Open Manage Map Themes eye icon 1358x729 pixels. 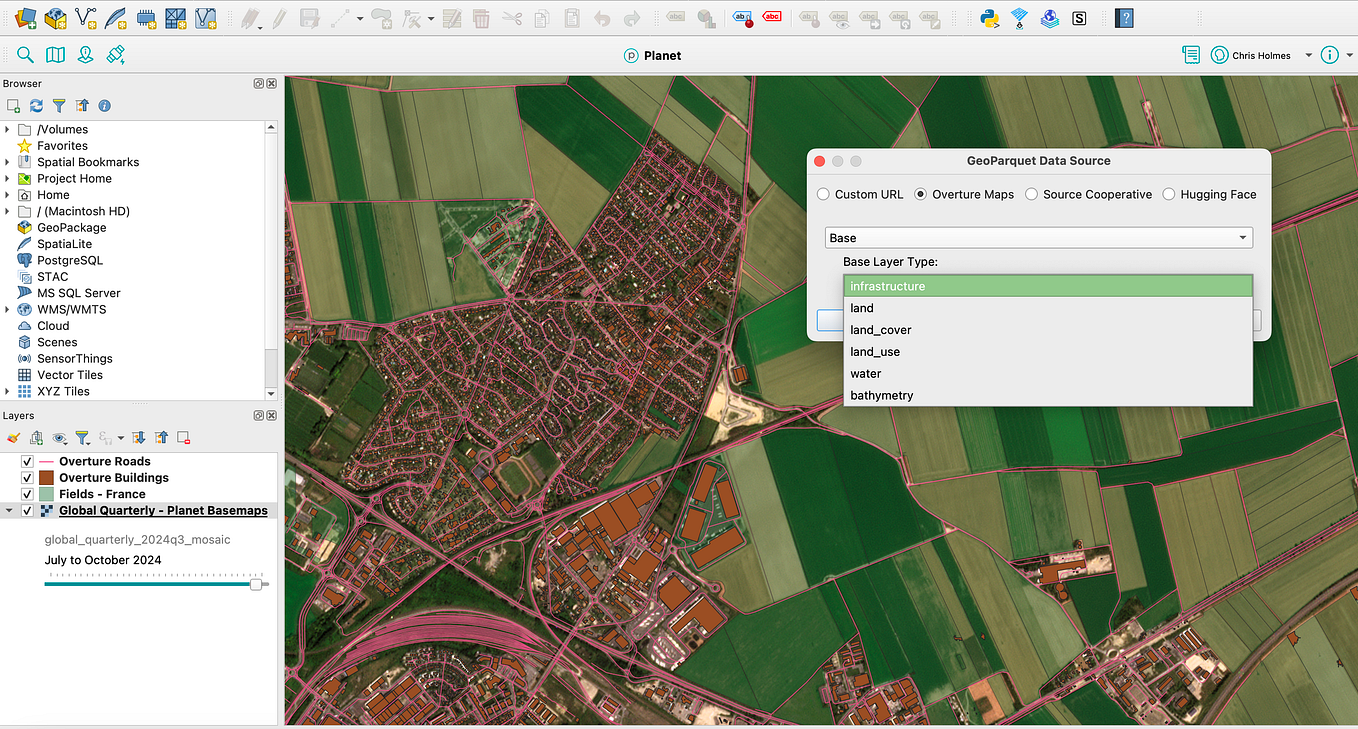59,437
